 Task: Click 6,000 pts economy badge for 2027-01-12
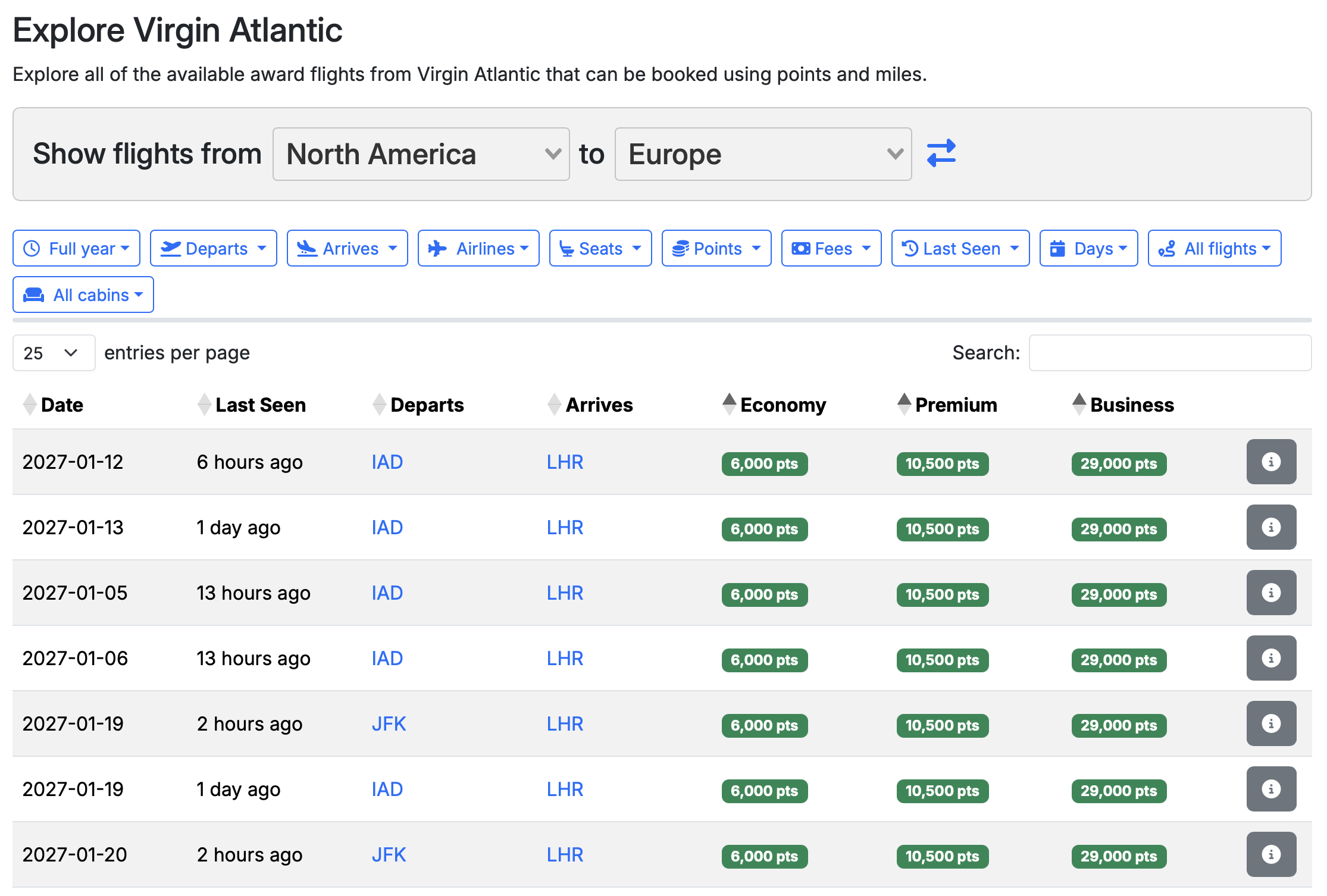tap(765, 463)
